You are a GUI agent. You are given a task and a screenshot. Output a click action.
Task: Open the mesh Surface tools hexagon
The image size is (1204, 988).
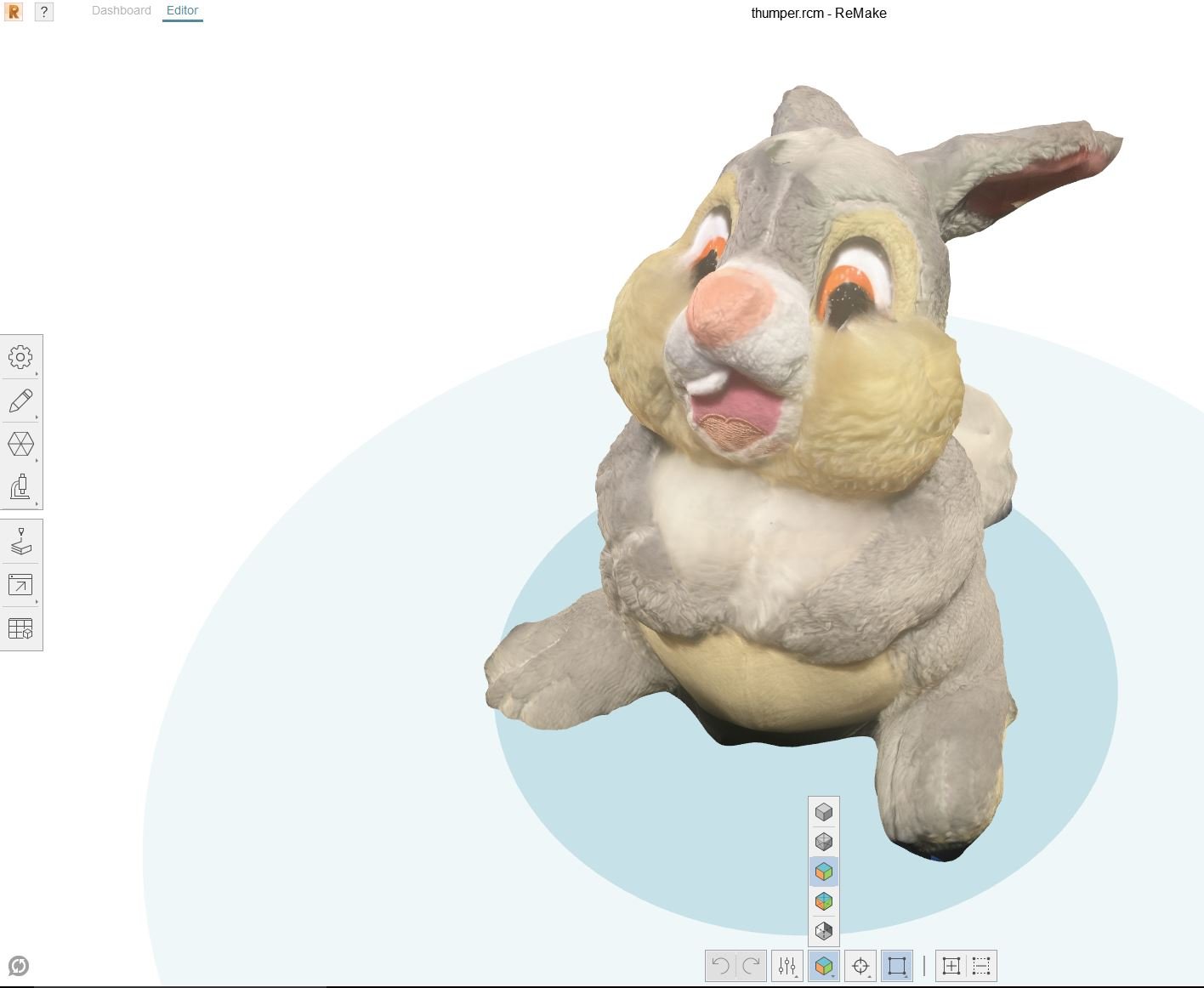coord(20,445)
